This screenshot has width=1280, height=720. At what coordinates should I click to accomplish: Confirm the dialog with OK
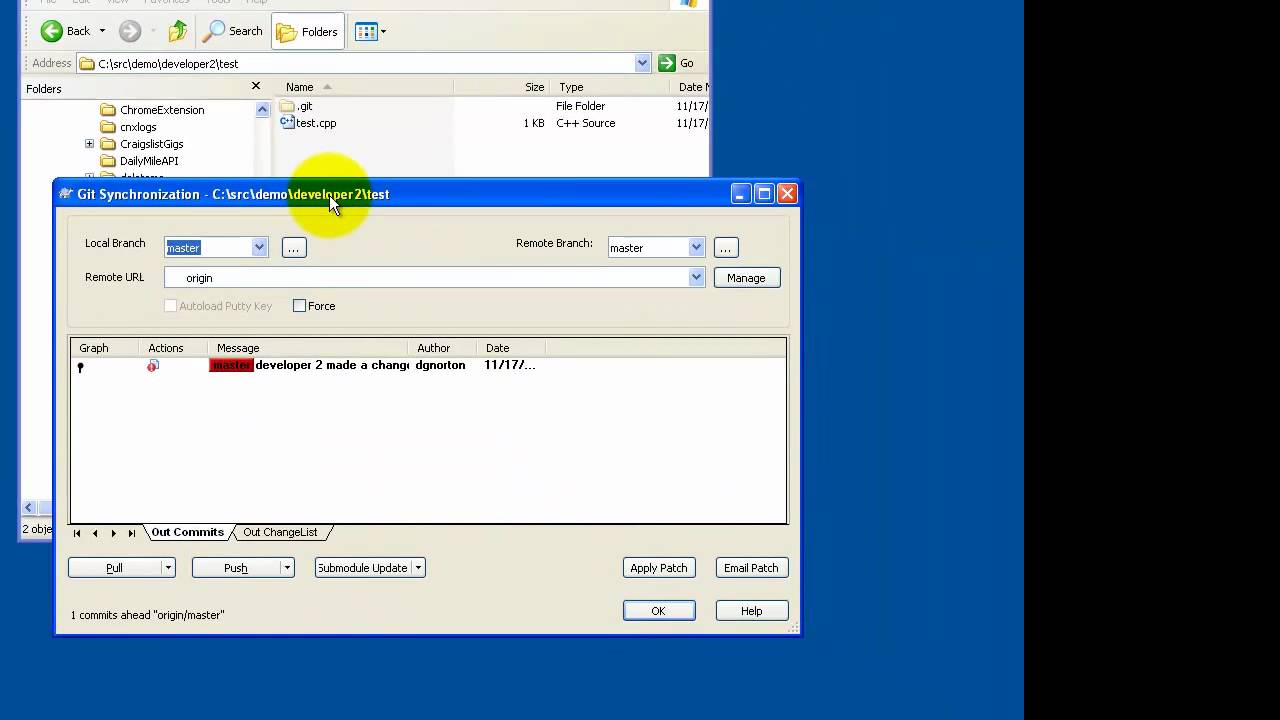tap(659, 611)
